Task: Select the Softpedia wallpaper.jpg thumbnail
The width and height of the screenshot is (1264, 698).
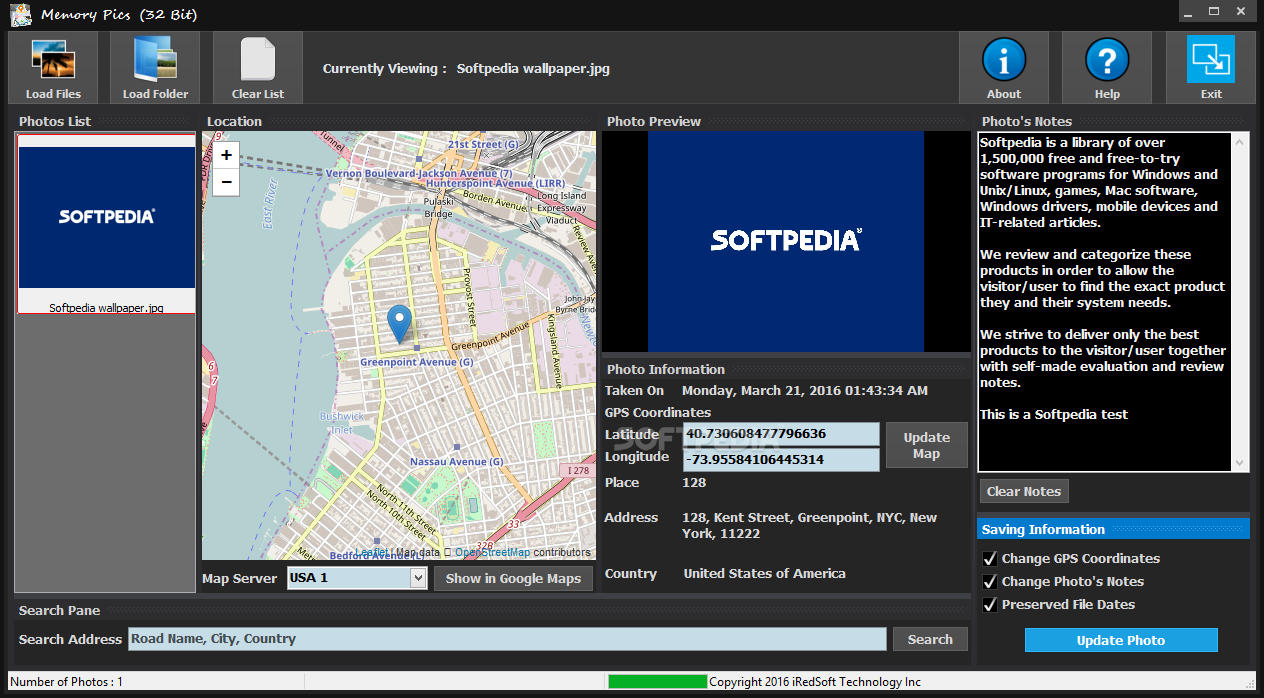Action: pos(106,224)
